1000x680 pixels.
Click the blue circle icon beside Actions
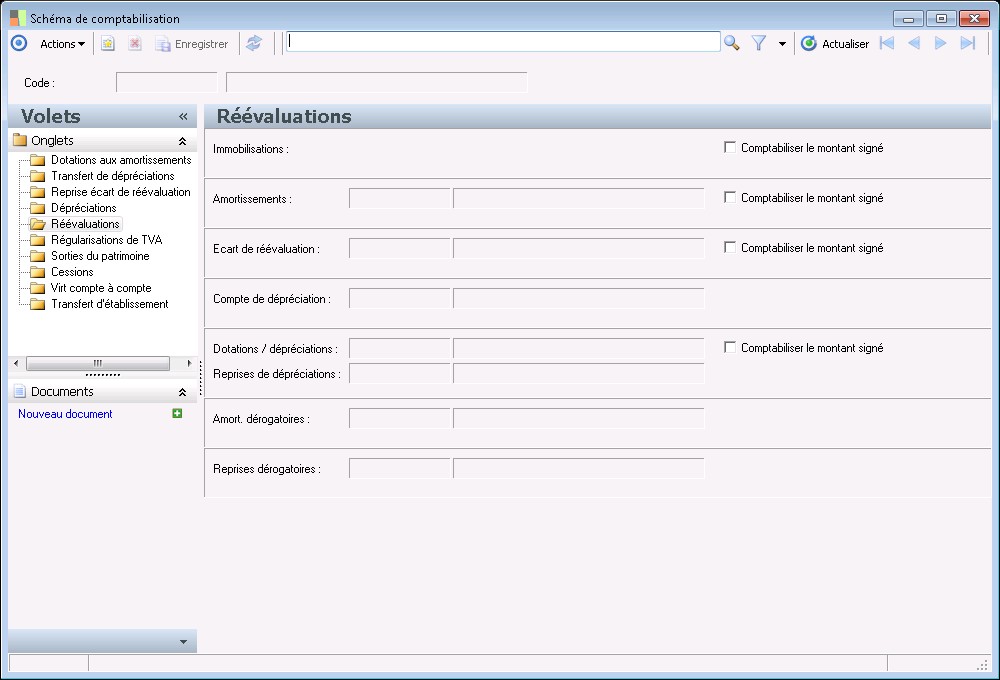[x=19, y=43]
